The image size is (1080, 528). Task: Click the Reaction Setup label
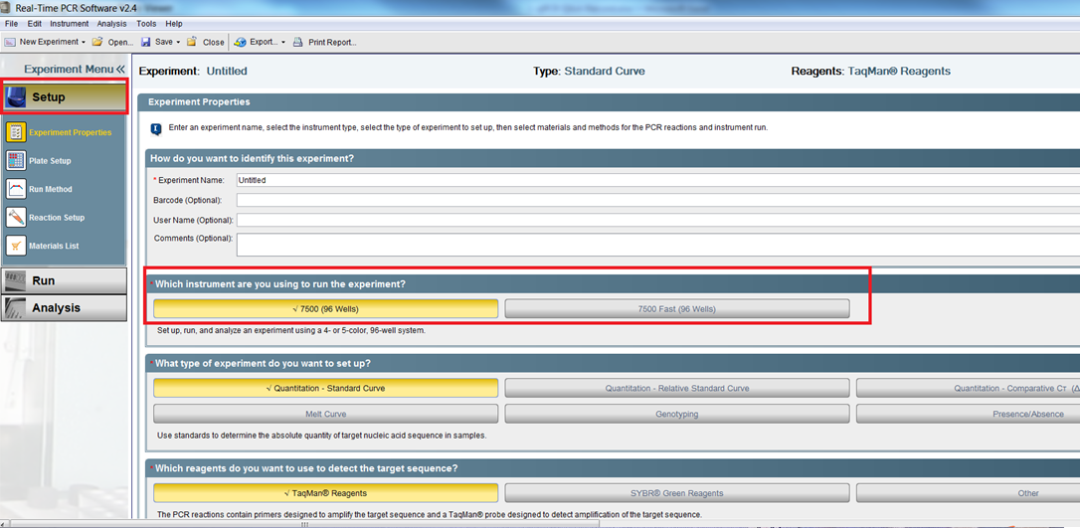[56, 218]
